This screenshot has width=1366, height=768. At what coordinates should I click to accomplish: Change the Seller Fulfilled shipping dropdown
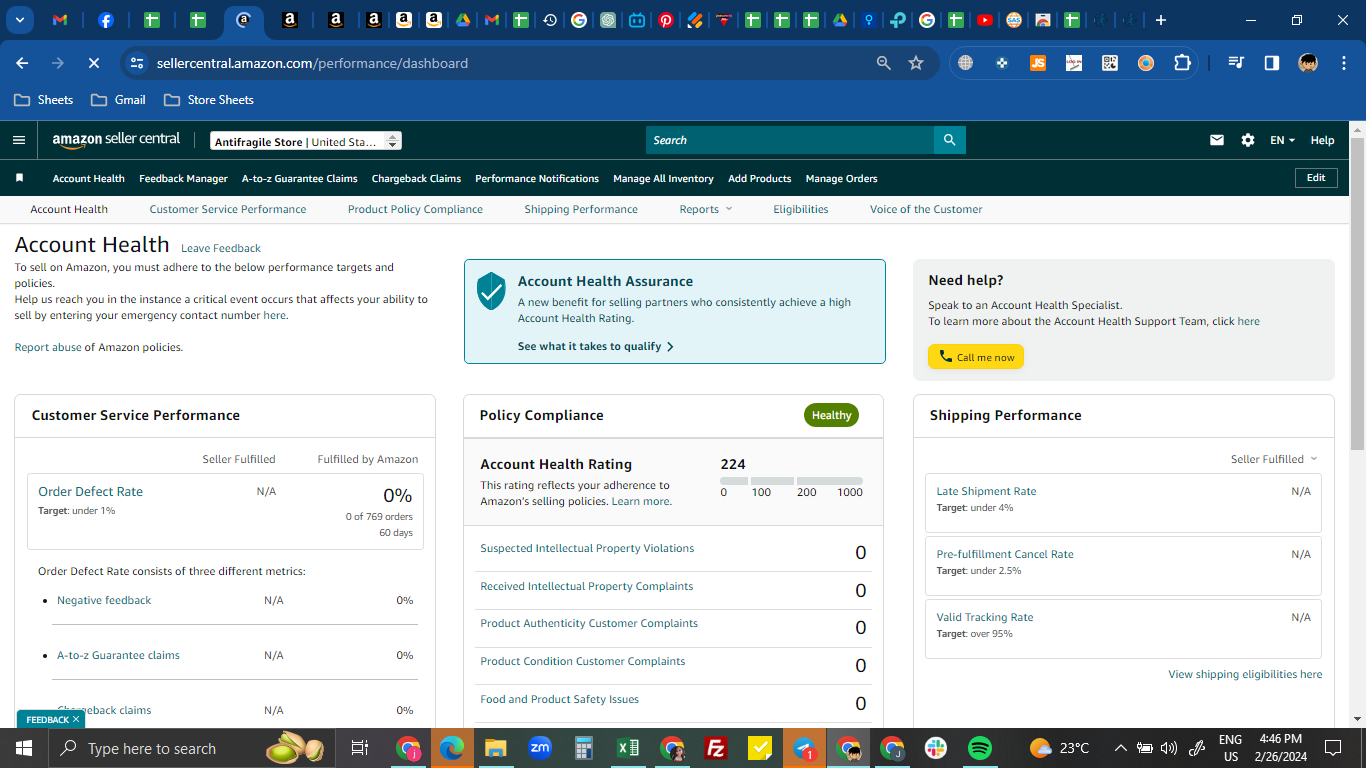tap(1274, 459)
